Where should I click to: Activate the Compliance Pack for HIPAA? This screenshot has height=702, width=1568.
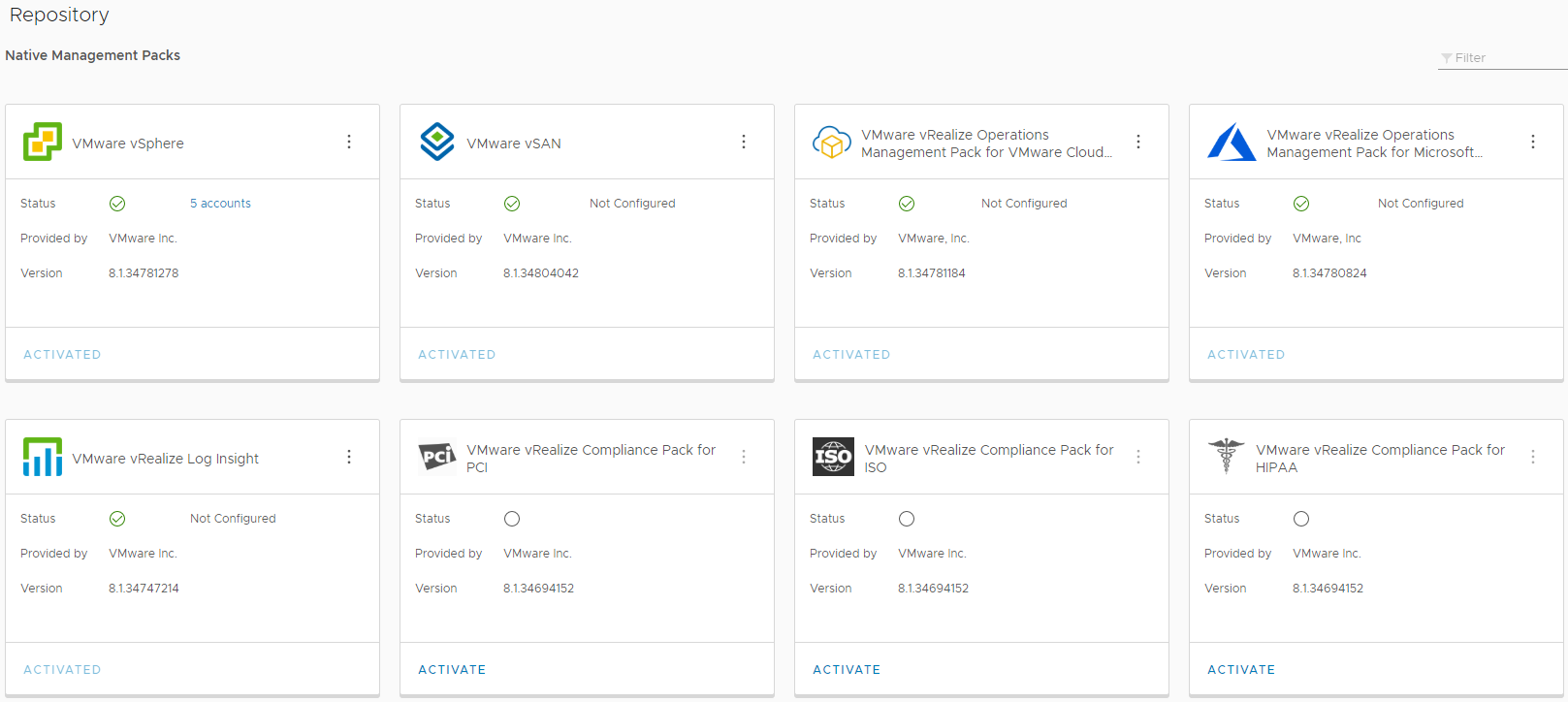pos(1241,670)
